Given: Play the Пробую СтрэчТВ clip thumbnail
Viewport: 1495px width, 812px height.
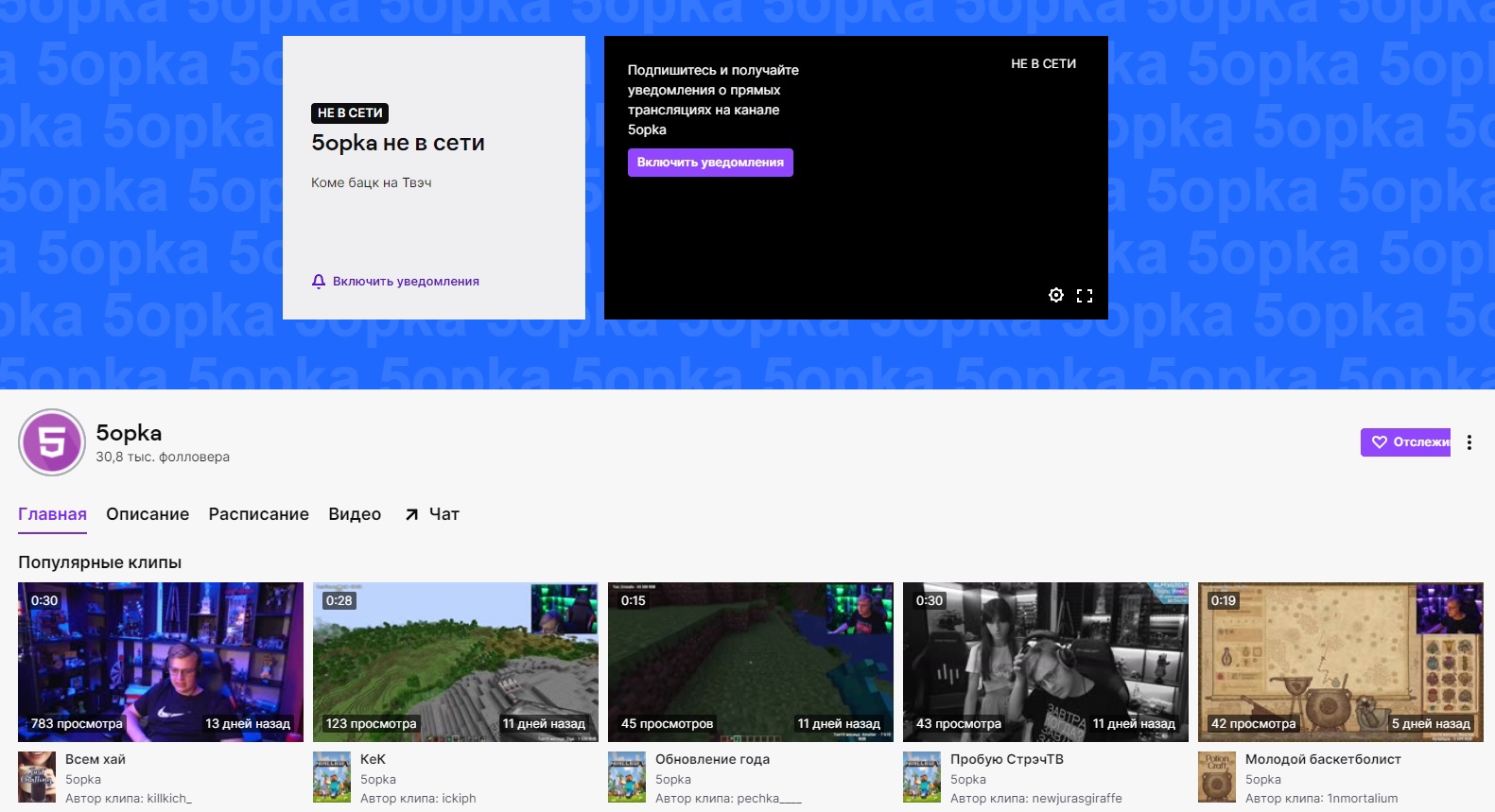Looking at the screenshot, I should click(1046, 662).
